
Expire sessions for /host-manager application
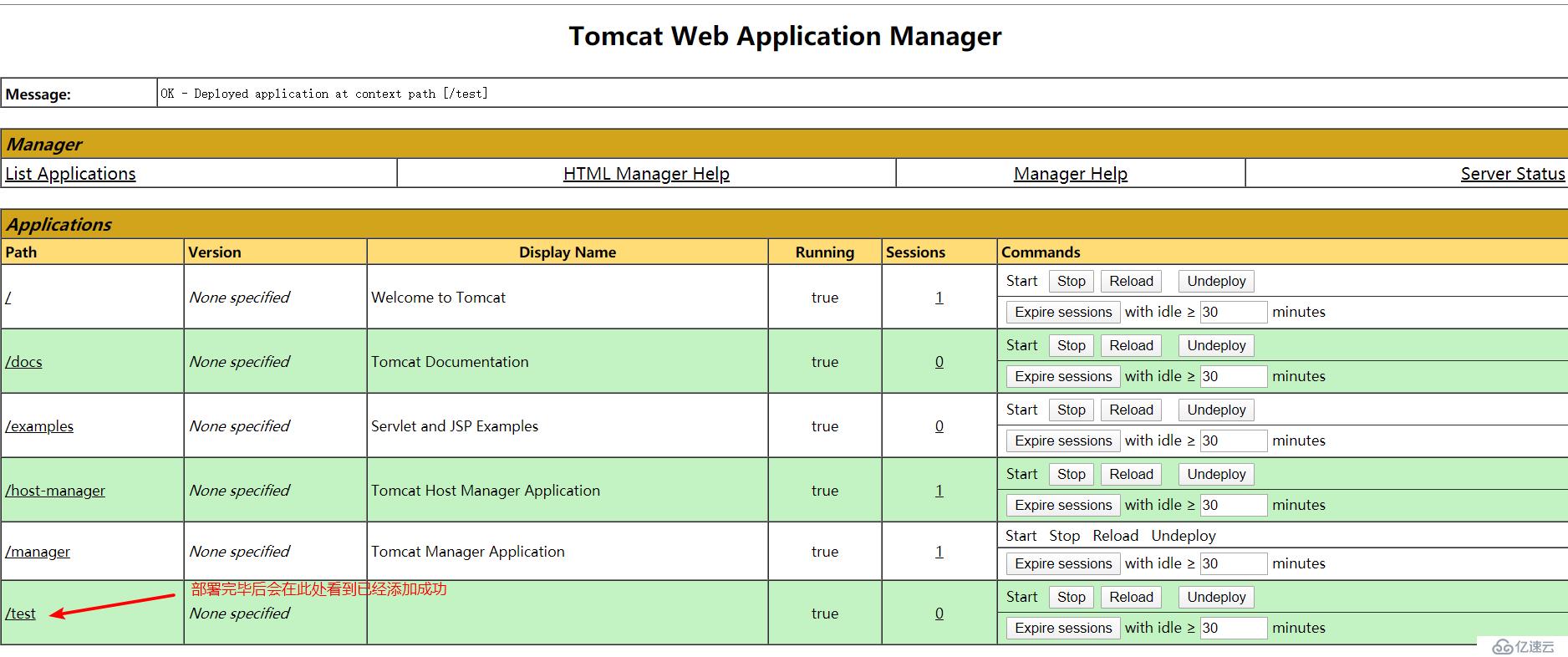1063,506
